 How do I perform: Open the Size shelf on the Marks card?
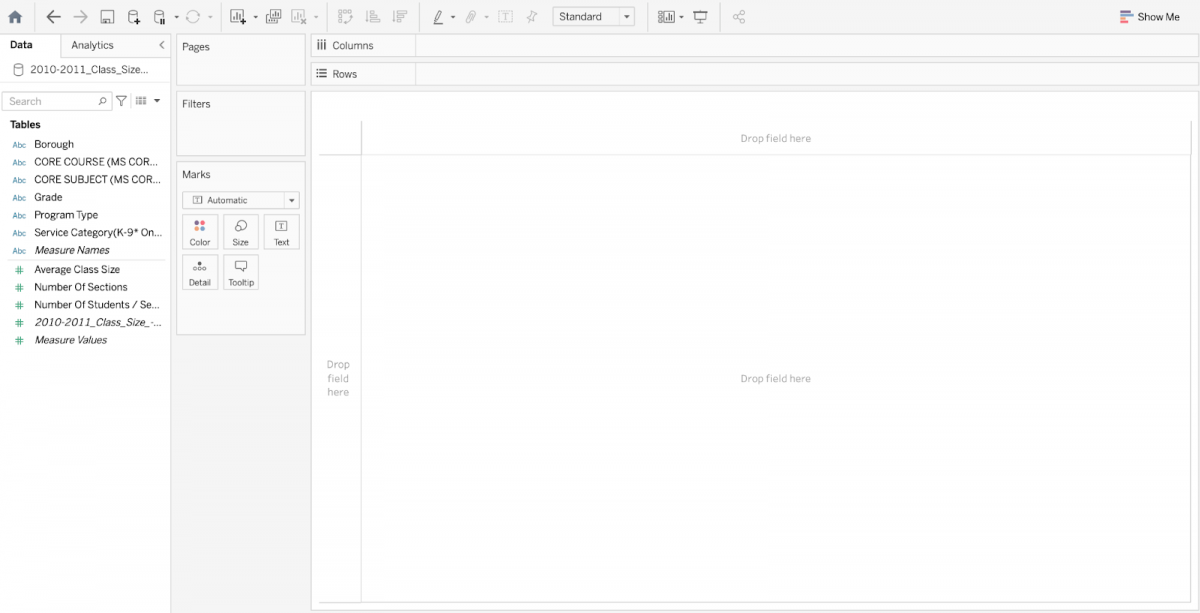(x=240, y=231)
